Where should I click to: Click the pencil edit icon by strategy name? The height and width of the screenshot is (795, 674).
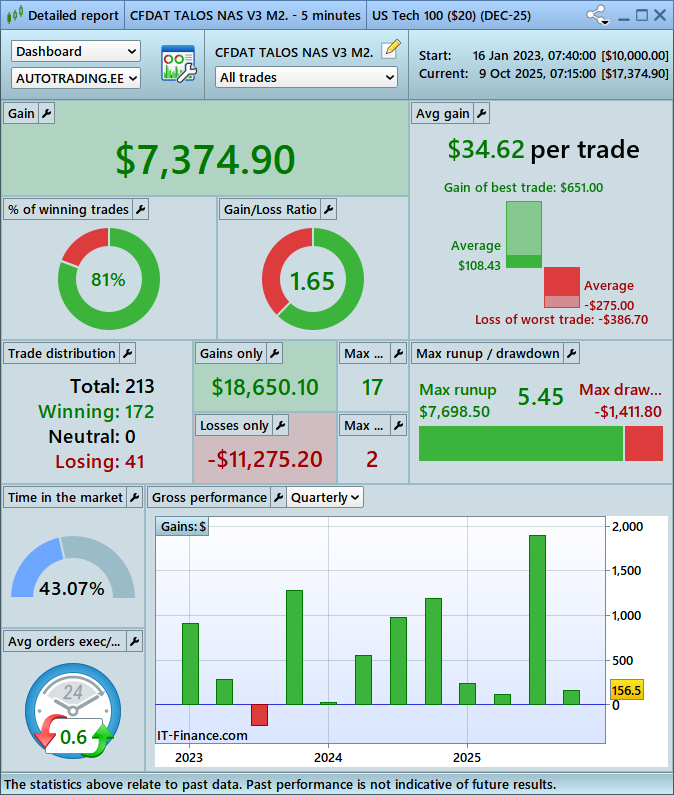[x=391, y=49]
